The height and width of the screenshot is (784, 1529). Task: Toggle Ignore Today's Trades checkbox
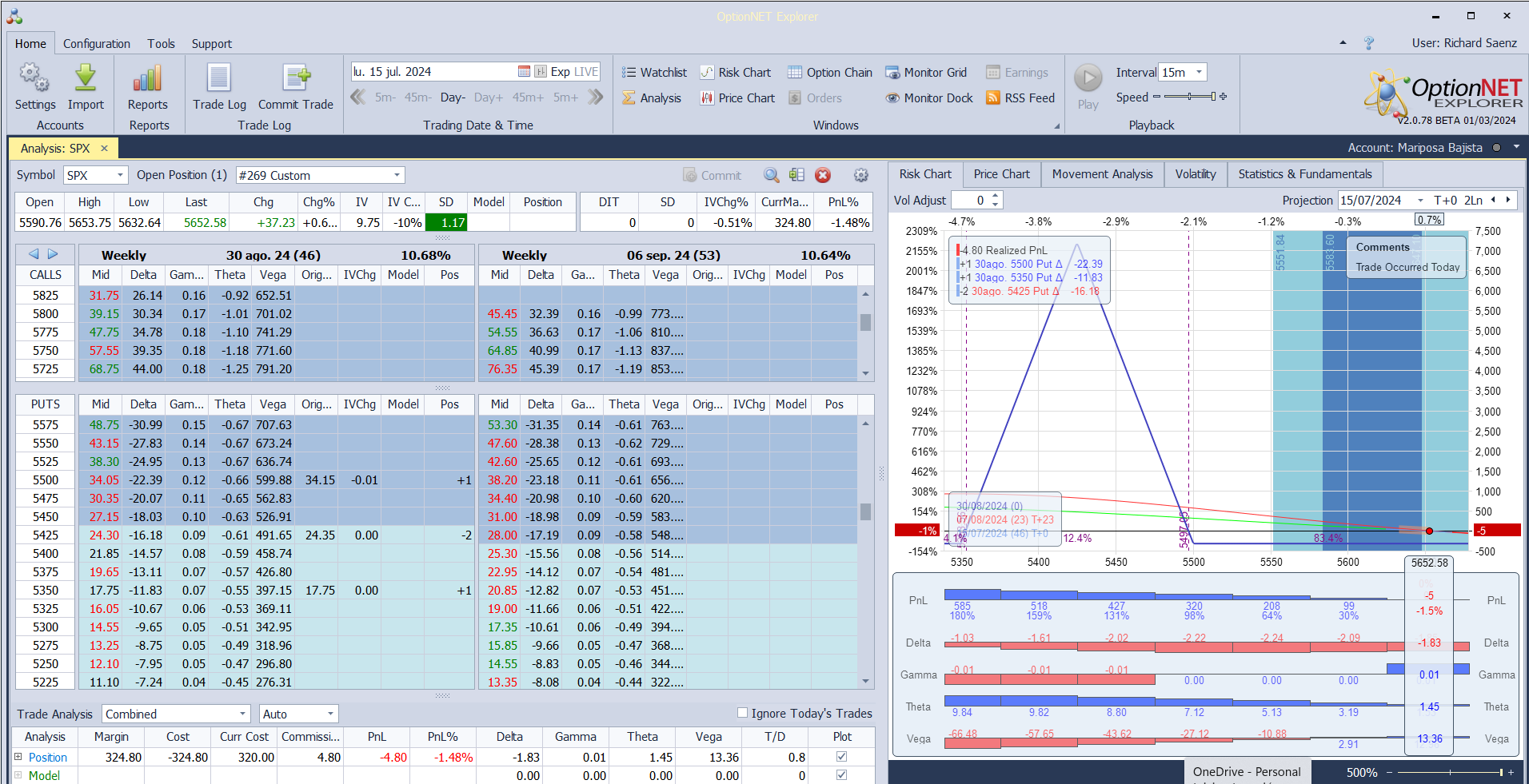[x=742, y=713]
